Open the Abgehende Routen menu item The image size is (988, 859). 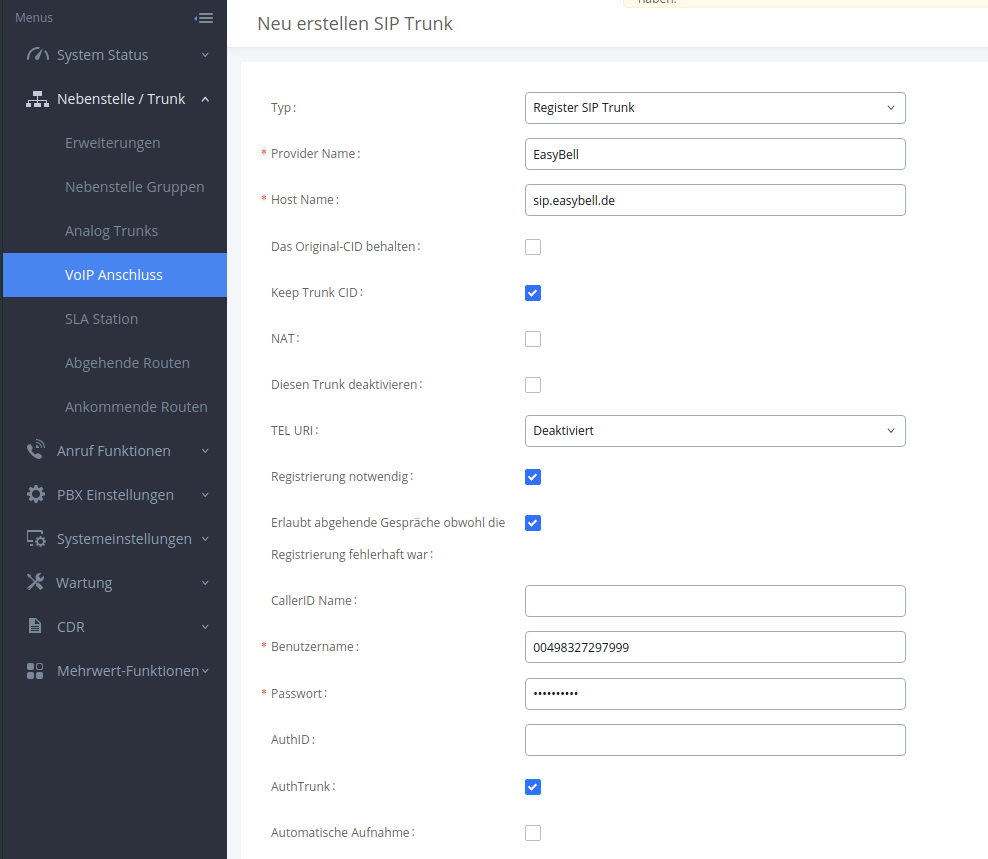click(x=127, y=363)
